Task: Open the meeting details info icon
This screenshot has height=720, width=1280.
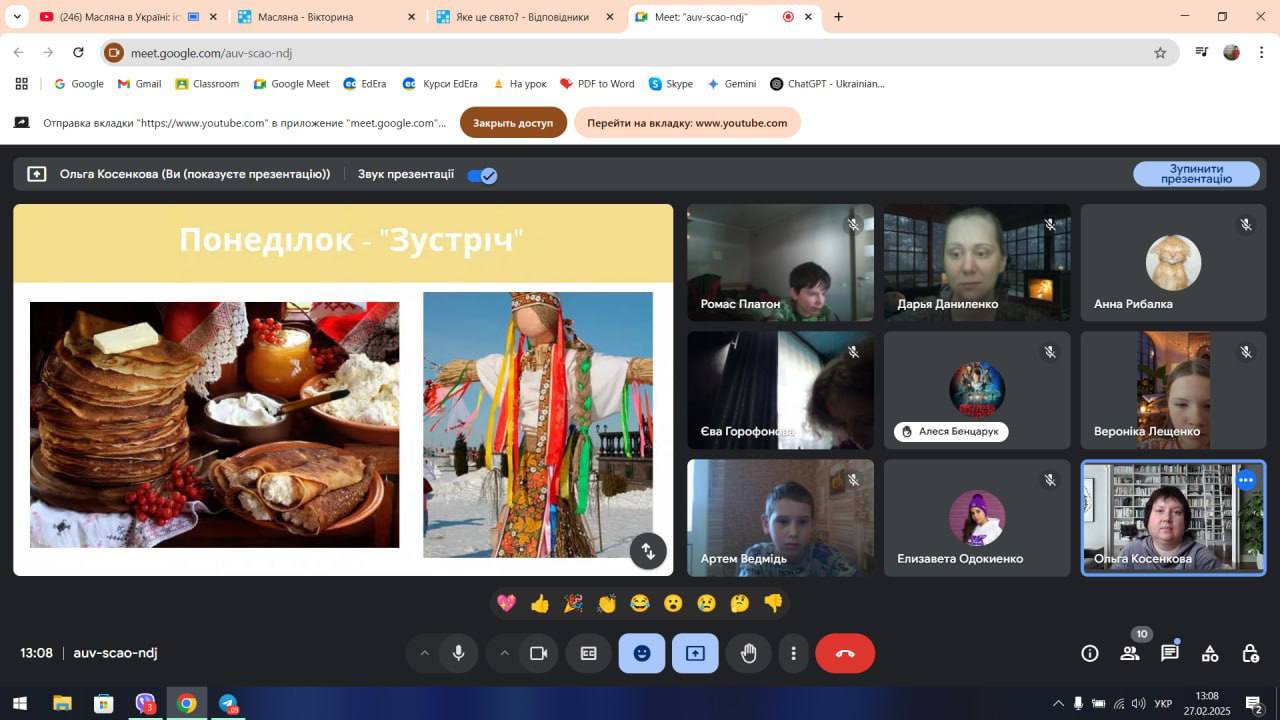Action: point(1090,653)
